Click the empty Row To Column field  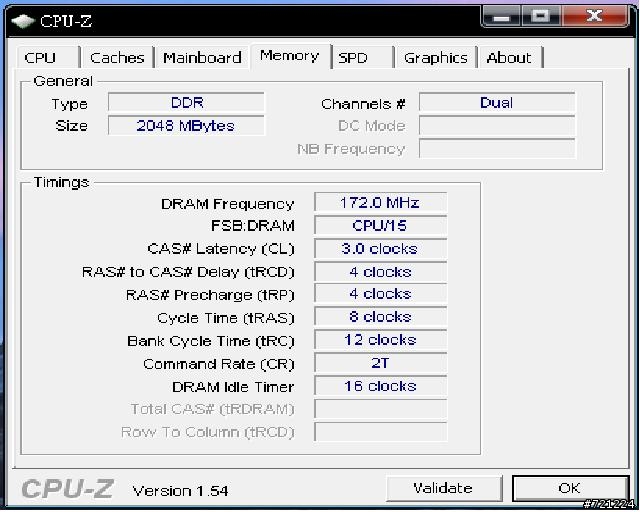click(380, 432)
